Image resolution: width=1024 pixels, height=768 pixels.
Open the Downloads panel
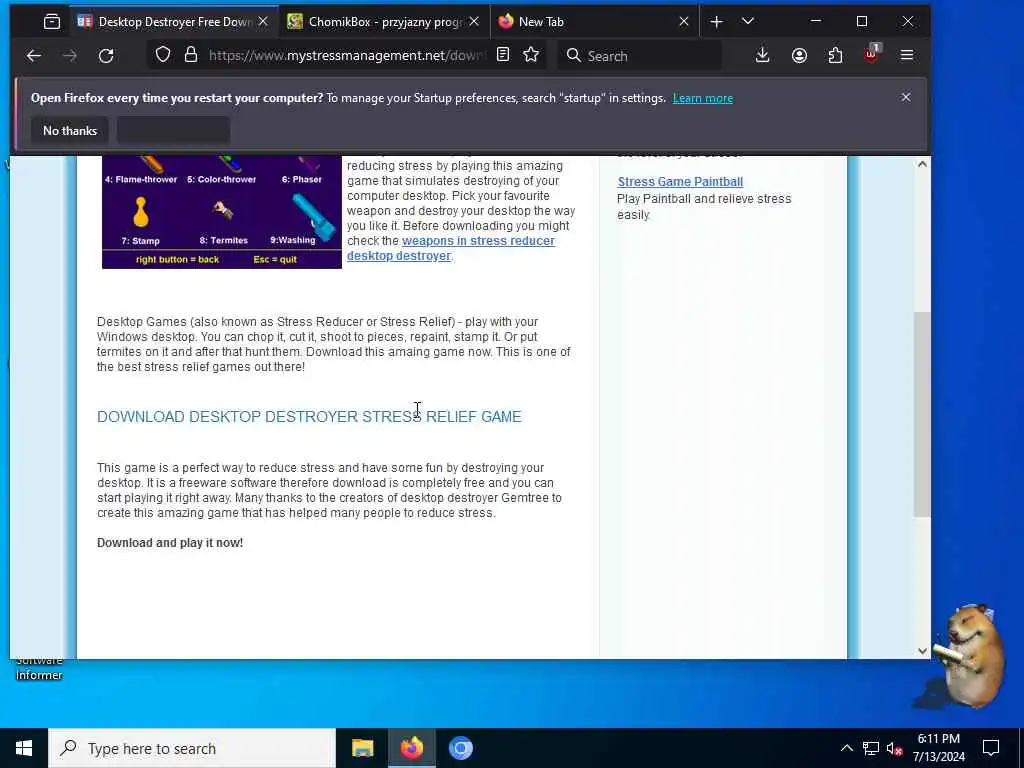point(762,56)
